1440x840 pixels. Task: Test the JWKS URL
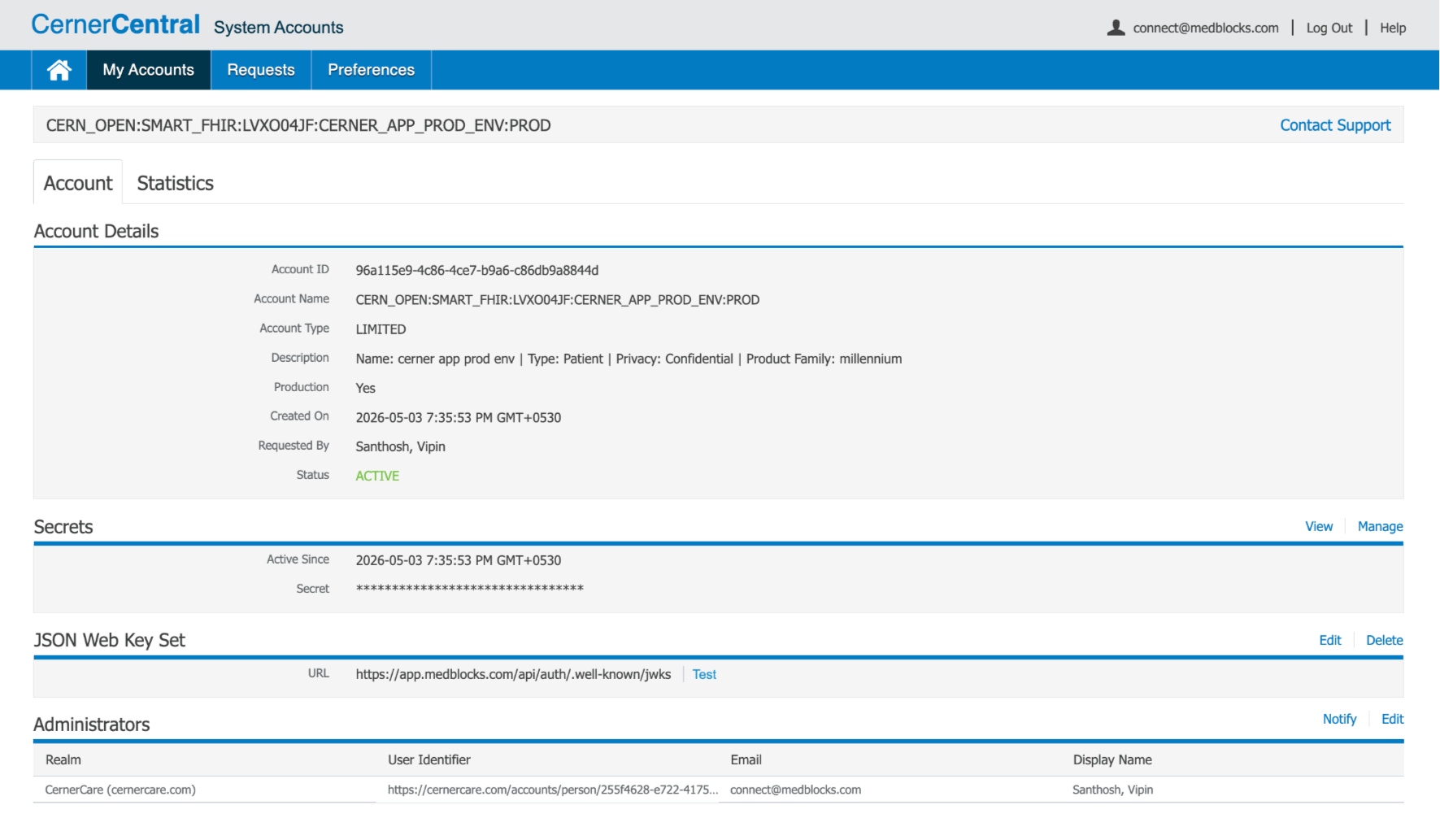coord(704,674)
